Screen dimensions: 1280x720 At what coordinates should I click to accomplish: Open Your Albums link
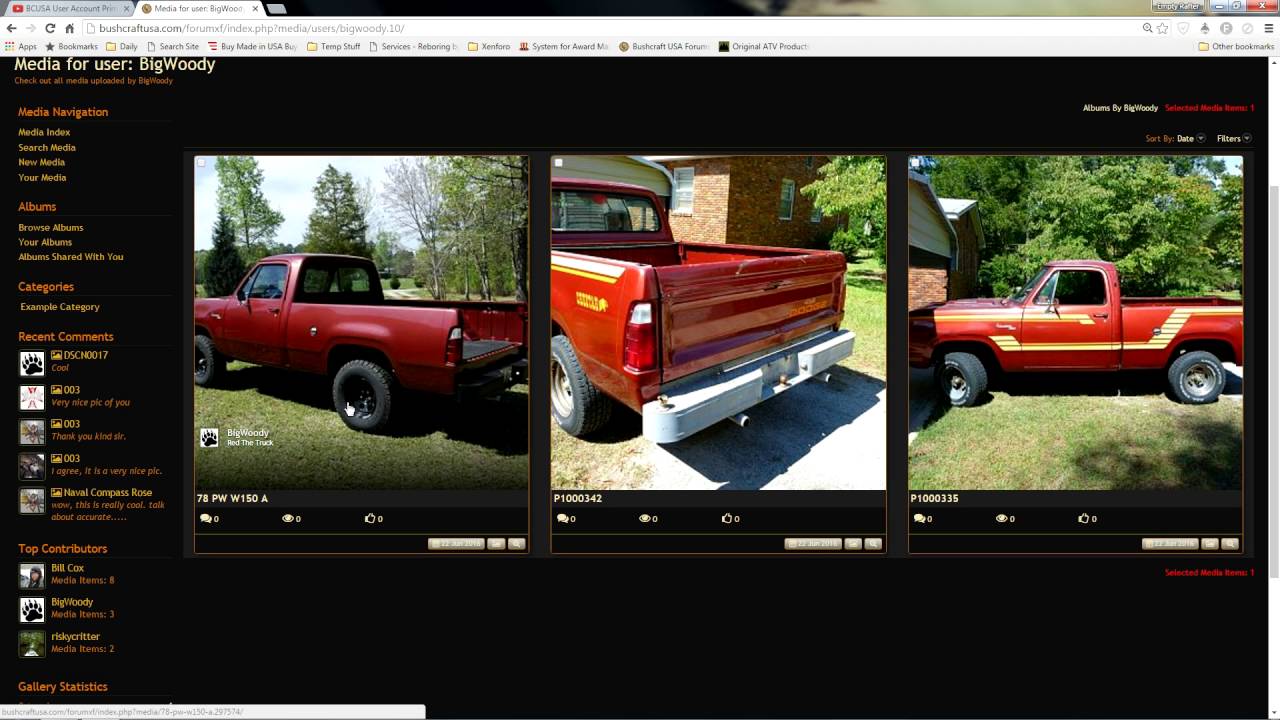(x=45, y=242)
